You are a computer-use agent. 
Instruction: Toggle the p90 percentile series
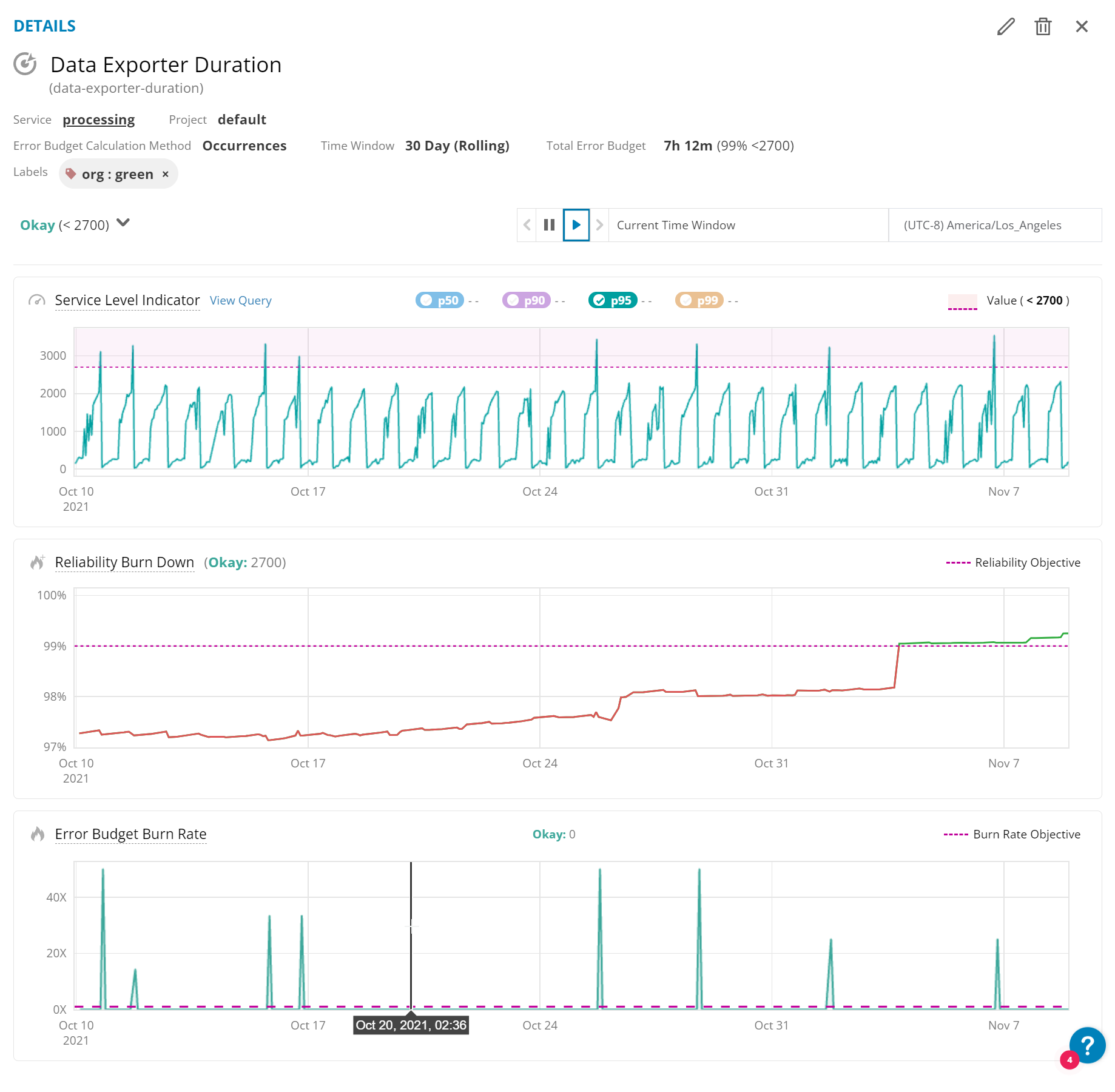526,300
